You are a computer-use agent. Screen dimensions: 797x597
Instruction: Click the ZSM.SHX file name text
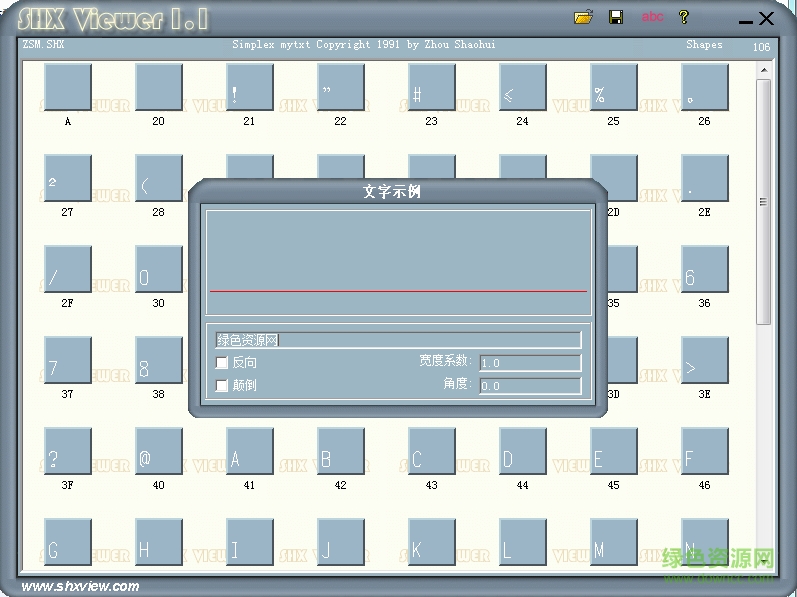coord(43,44)
